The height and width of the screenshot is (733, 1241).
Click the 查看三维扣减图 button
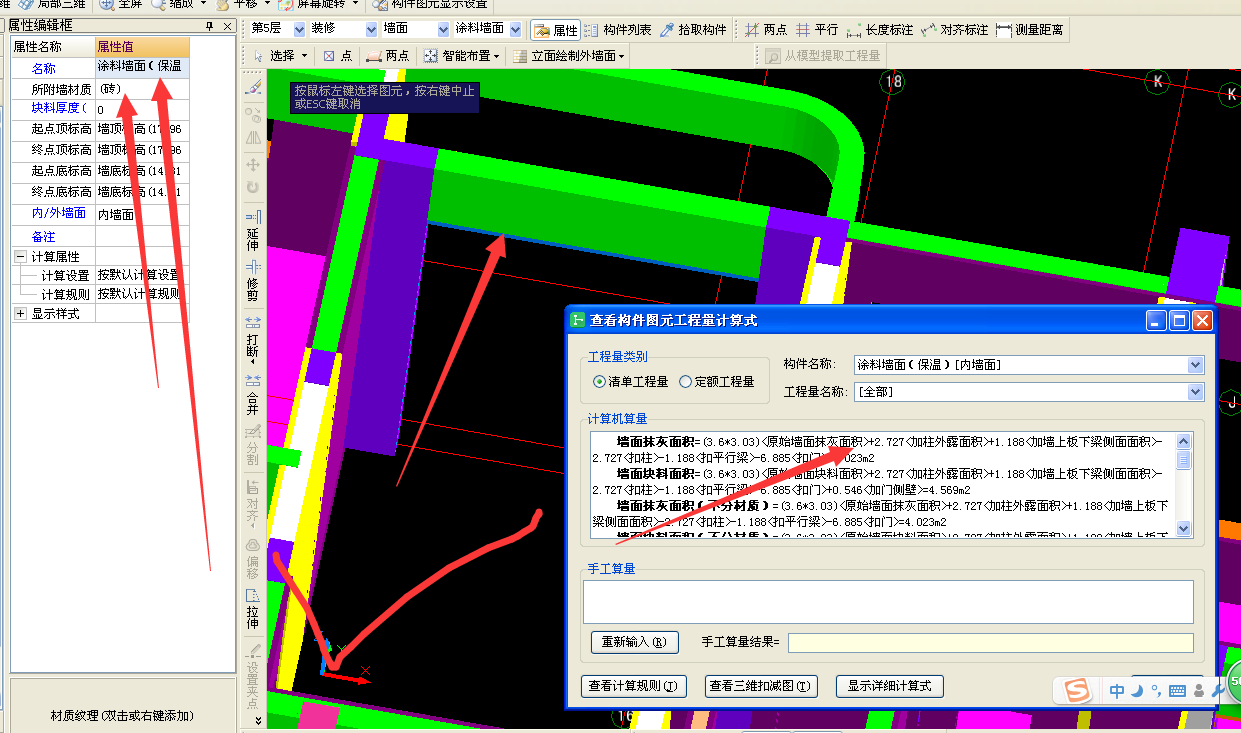tap(761, 686)
